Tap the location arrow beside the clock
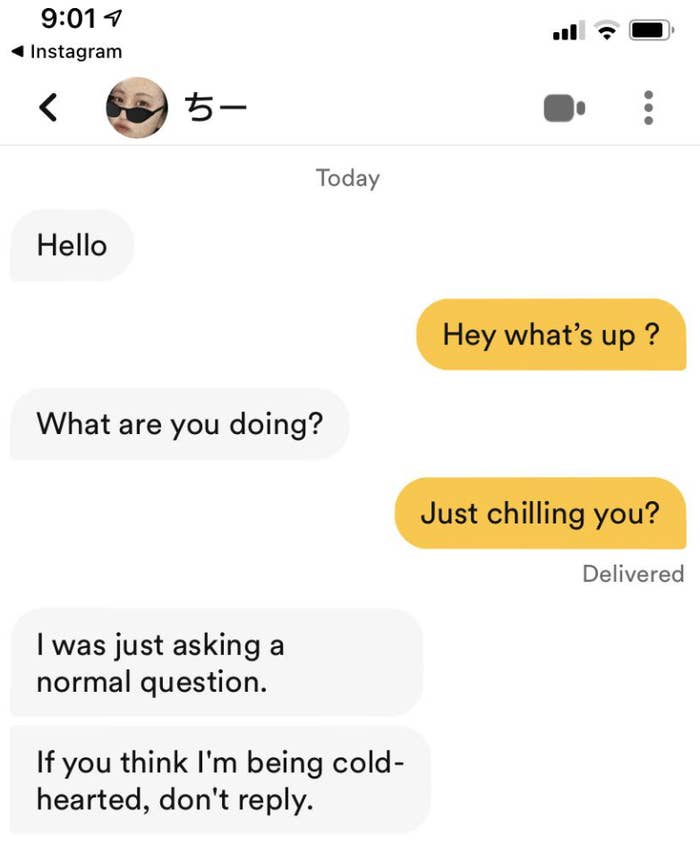 113,19
